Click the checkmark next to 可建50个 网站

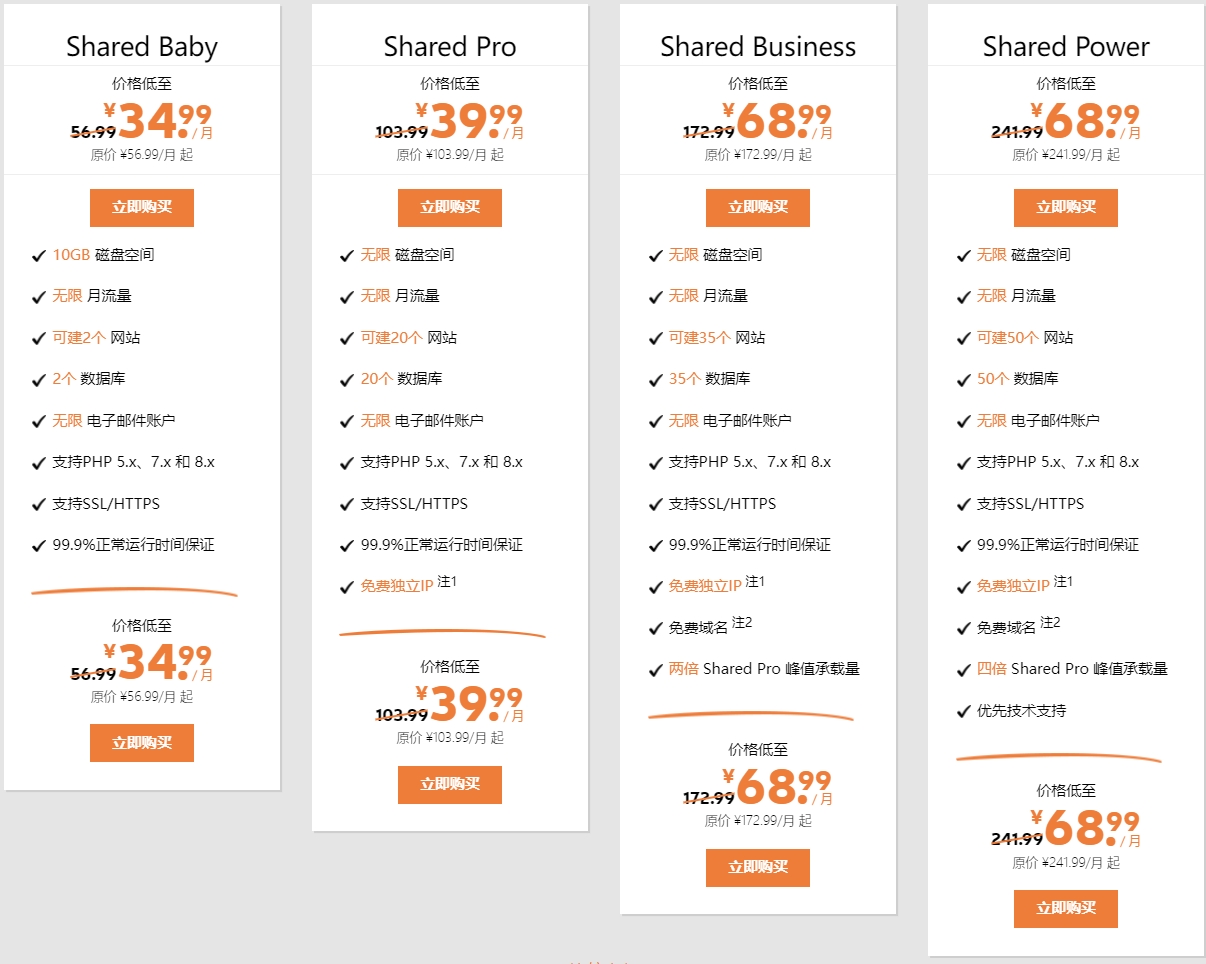(x=963, y=339)
